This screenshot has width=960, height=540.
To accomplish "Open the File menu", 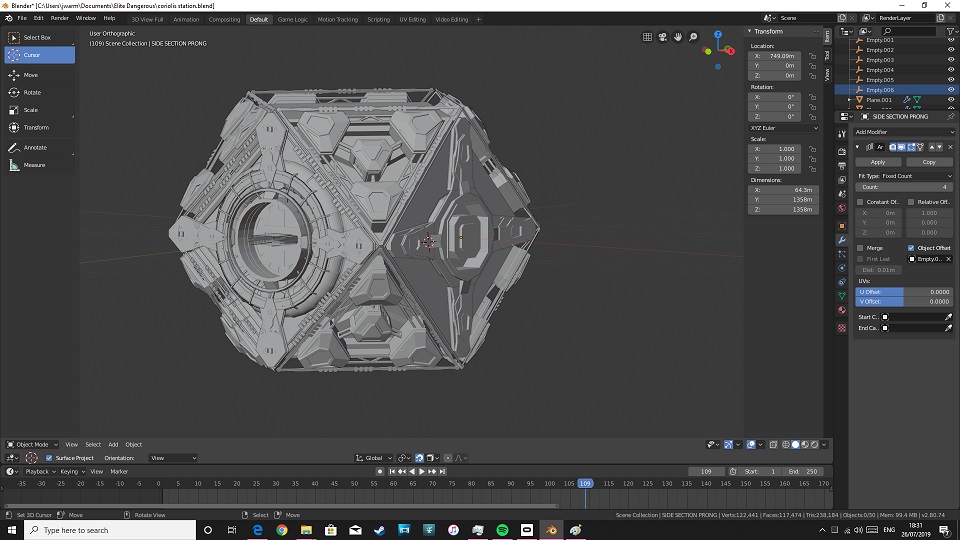I will (x=22, y=18).
